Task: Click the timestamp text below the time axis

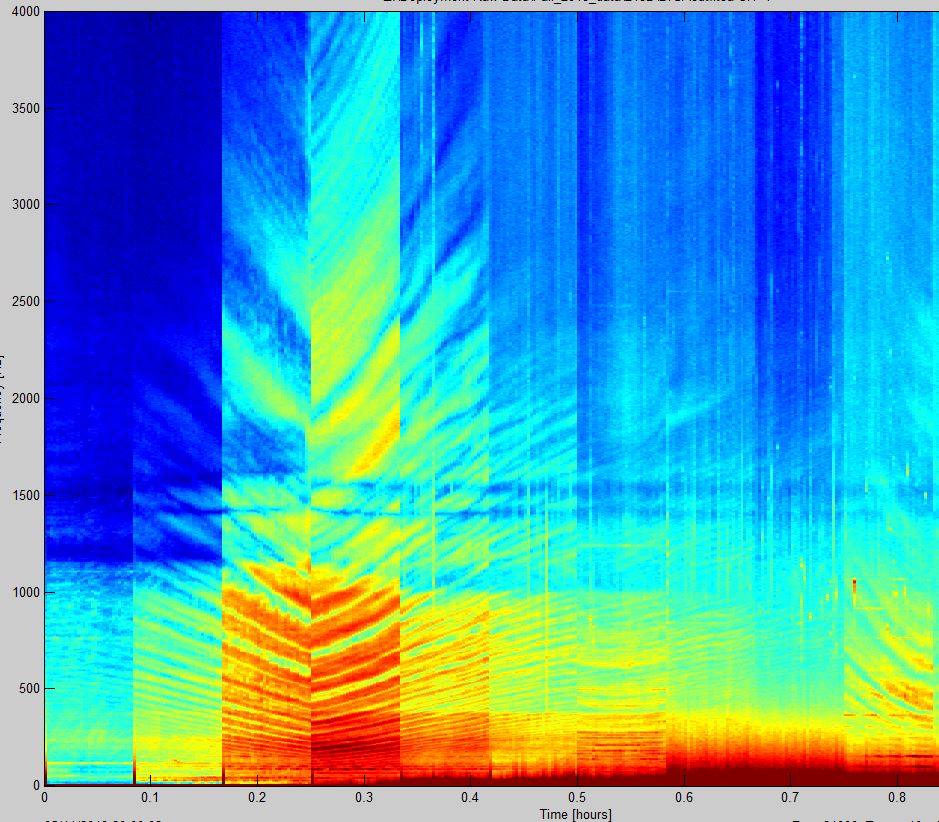Action: click(100, 819)
